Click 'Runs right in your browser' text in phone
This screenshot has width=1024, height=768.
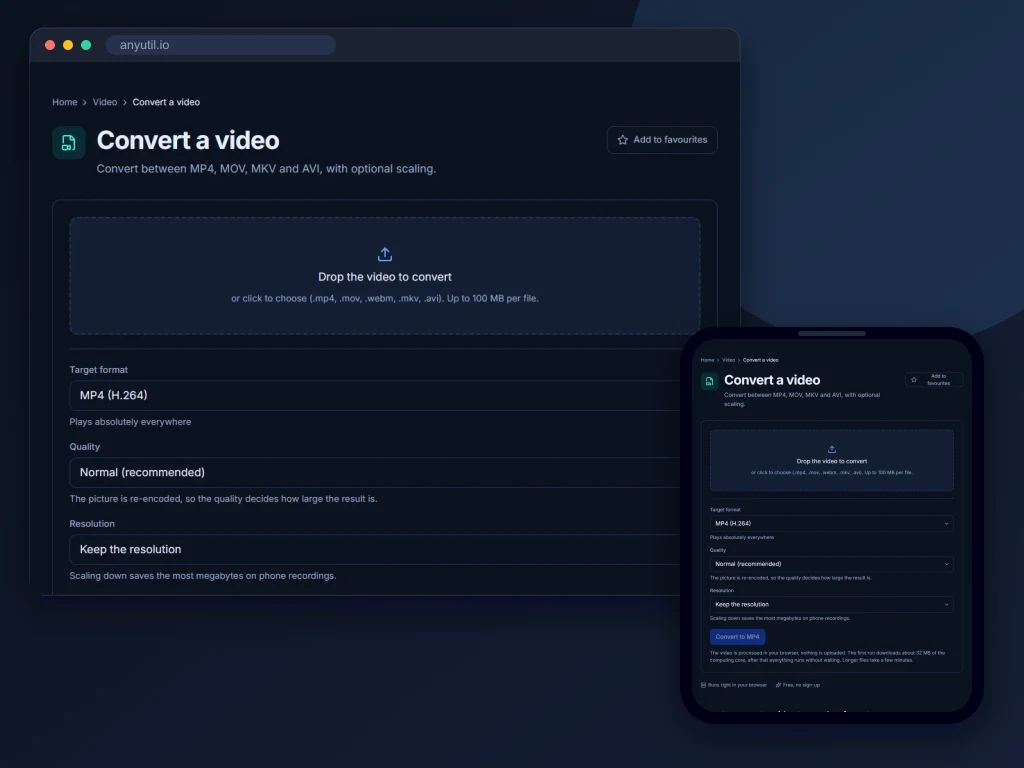[x=737, y=685]
